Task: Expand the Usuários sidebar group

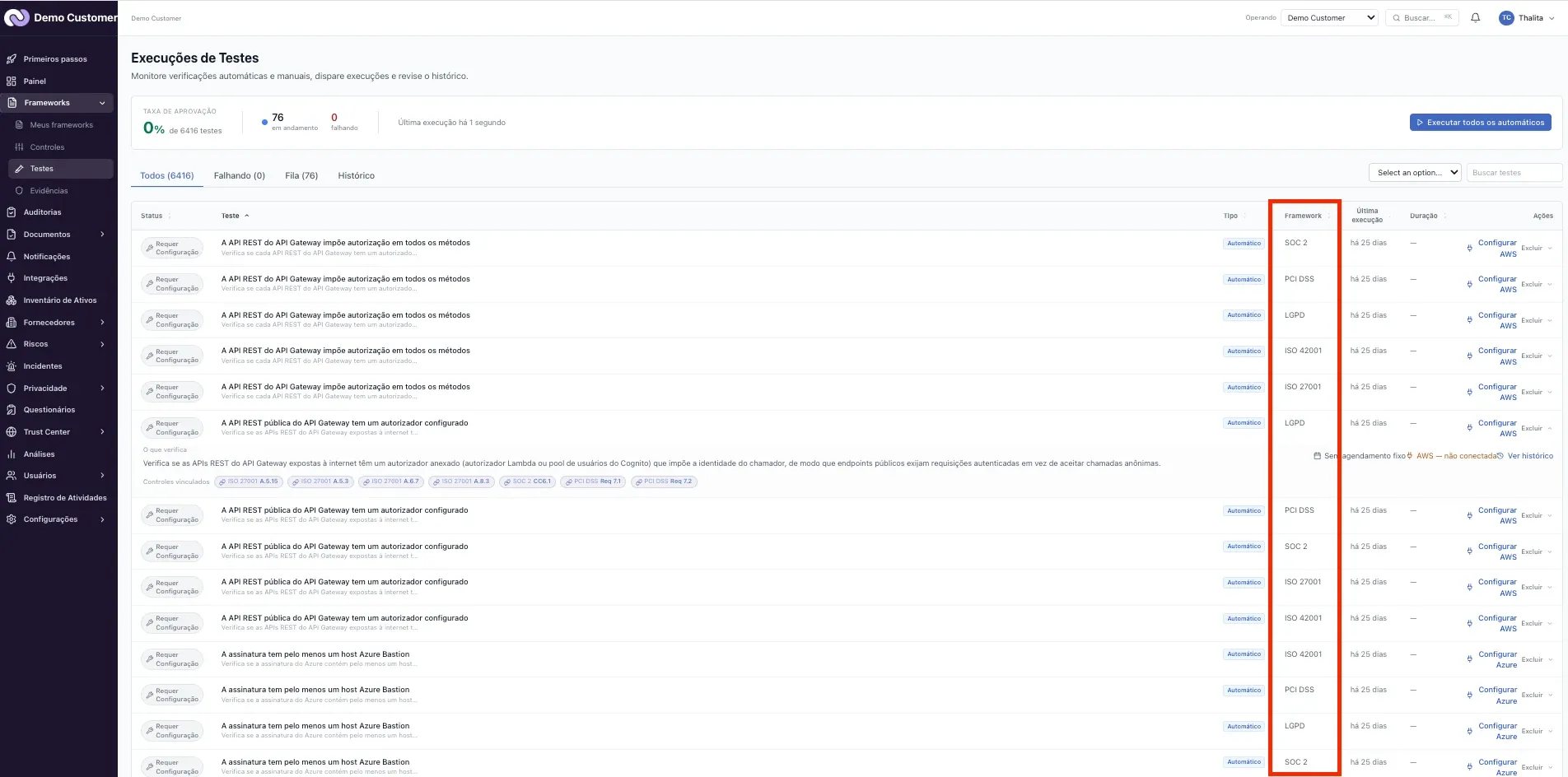Action: pos(102,476)
